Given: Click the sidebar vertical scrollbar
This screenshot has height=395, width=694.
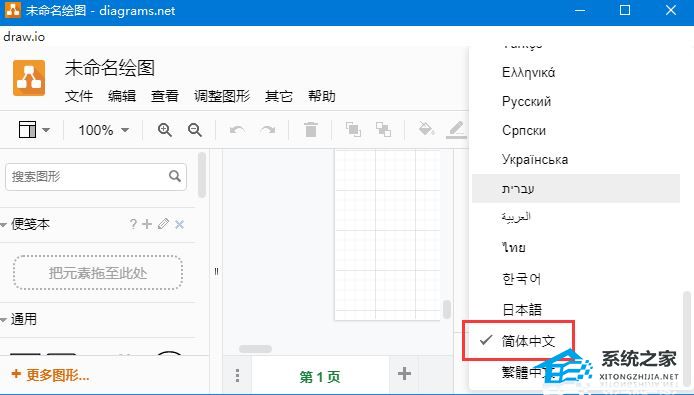Looking at the screenshot, I should point(202,175).
